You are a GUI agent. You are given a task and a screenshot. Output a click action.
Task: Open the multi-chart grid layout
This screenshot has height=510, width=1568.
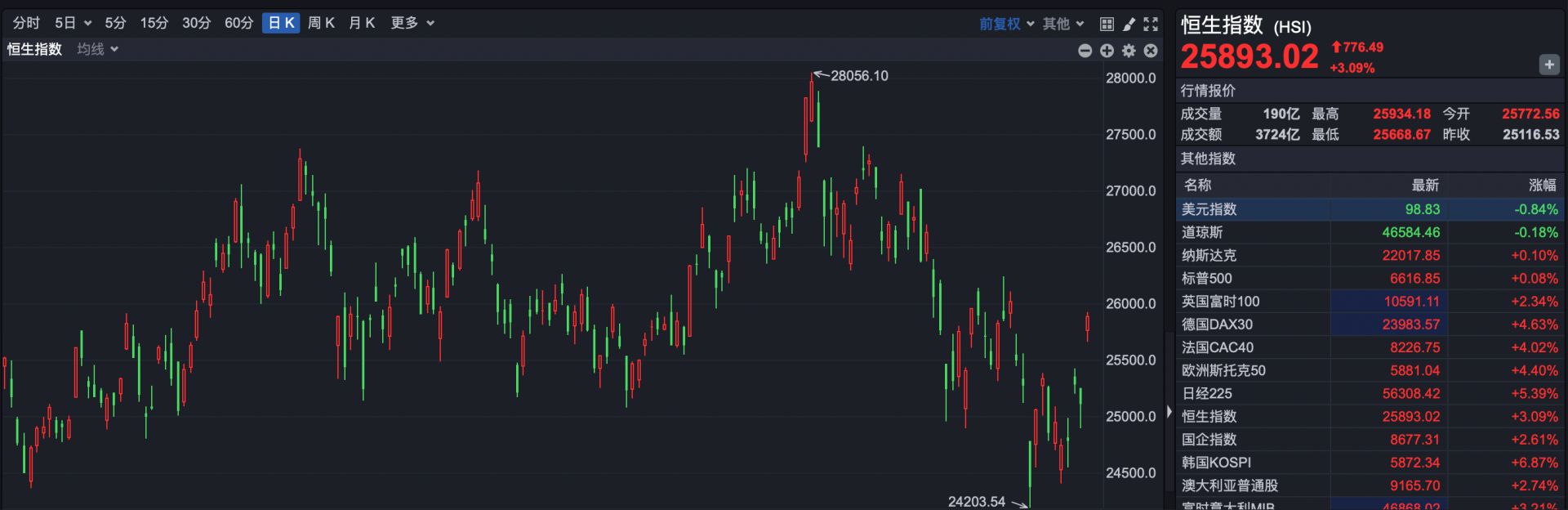point(1107,24)
